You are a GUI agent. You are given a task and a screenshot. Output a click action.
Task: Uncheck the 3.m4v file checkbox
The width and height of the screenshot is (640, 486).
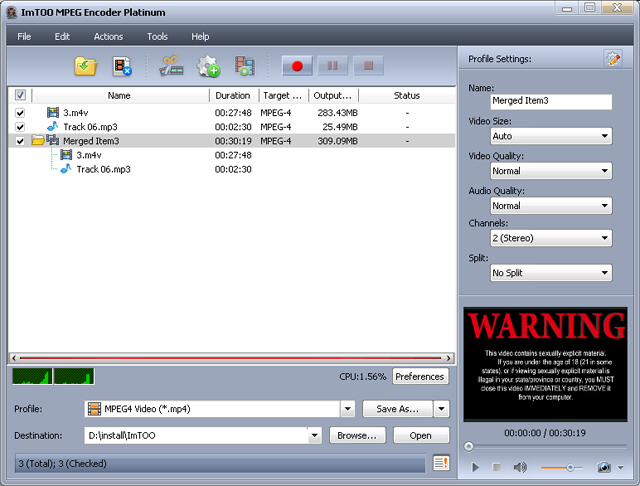click(21, 113)
